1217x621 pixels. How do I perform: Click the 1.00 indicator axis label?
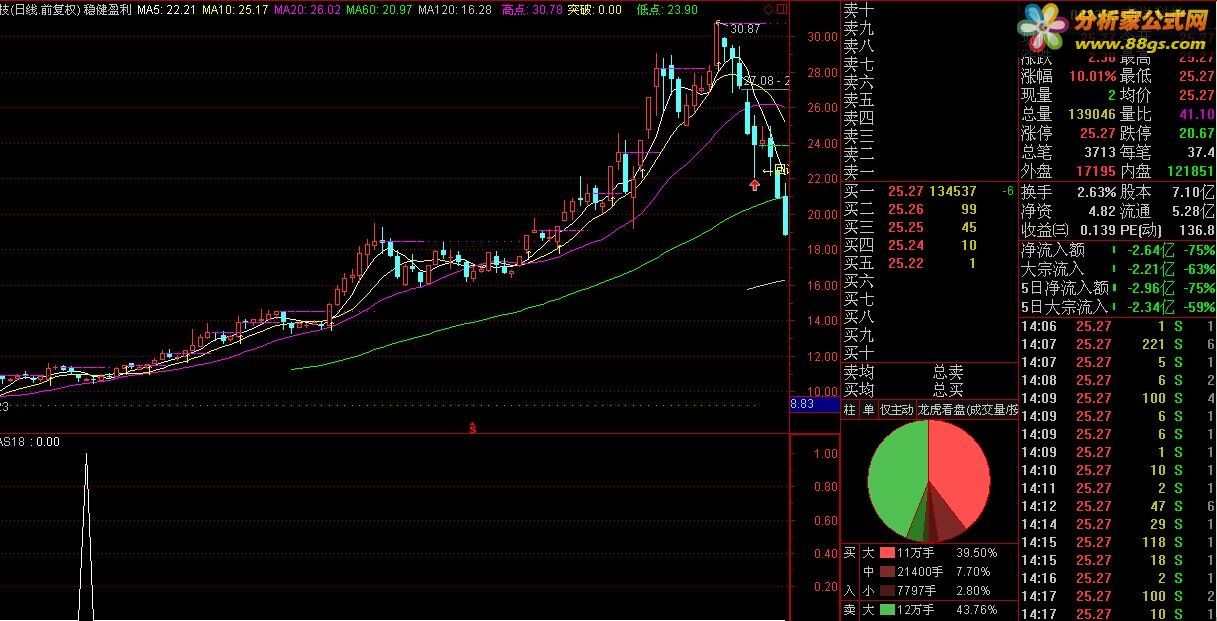click(x=825, y=453)
